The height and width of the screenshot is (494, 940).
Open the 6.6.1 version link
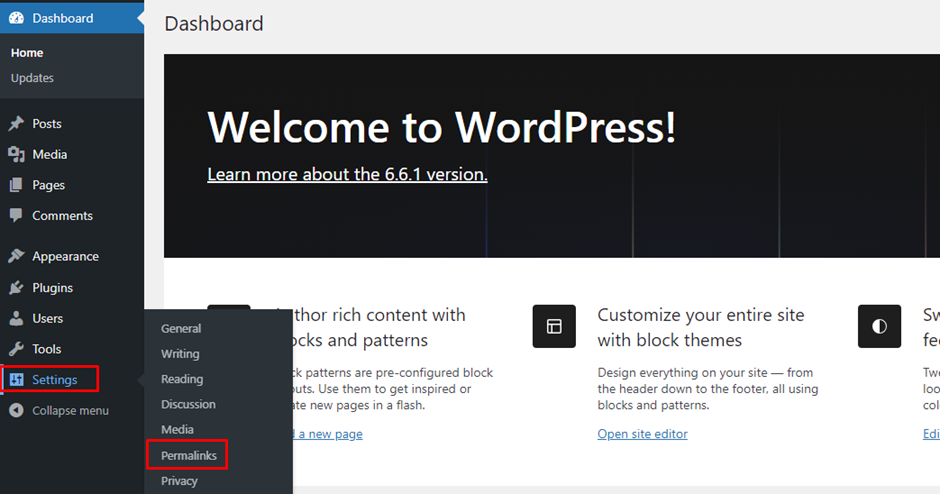point(347,174)
